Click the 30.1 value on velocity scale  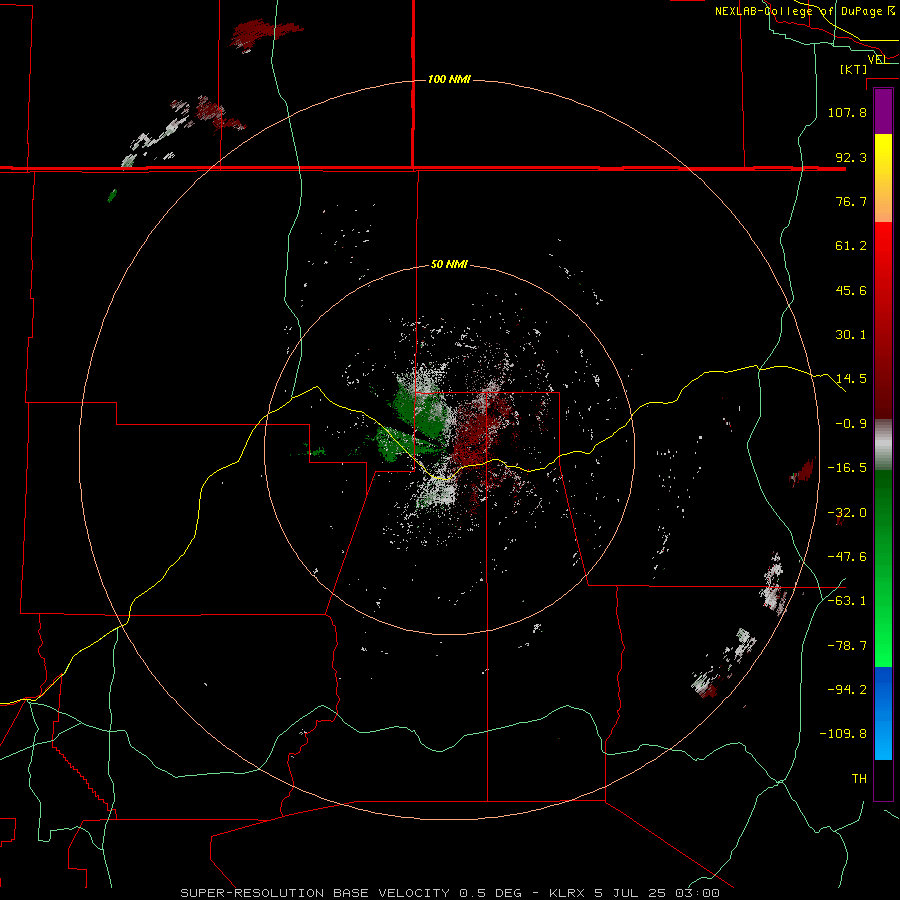(x=851, y=335)
